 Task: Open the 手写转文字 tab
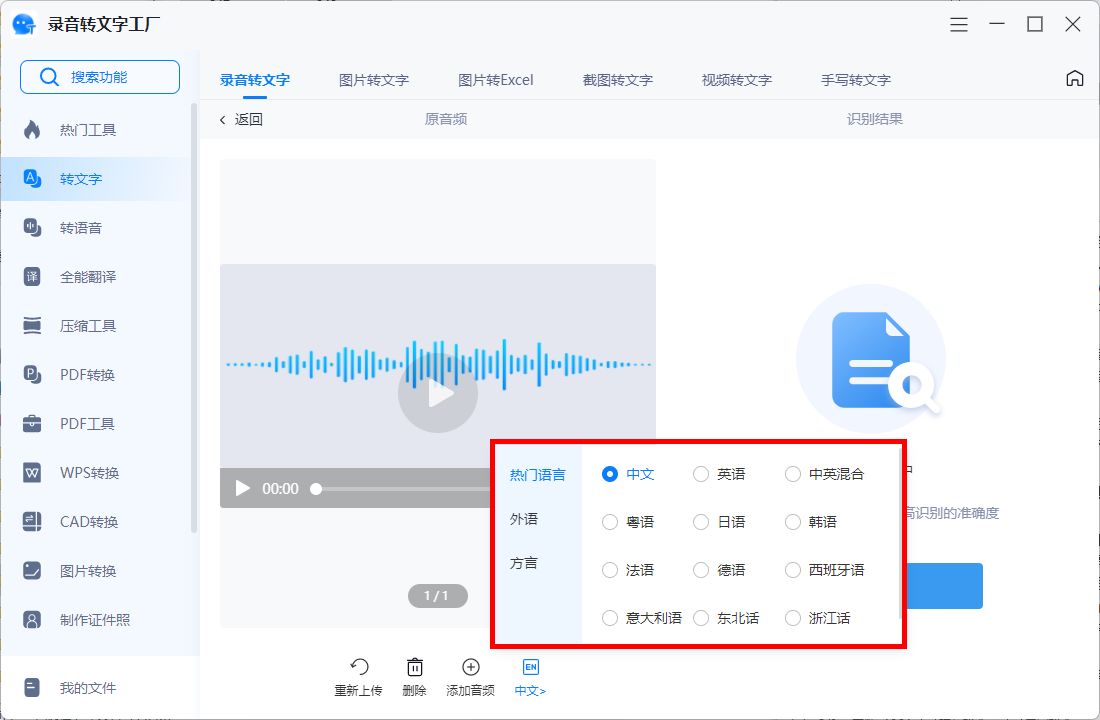tap(856, 80)
